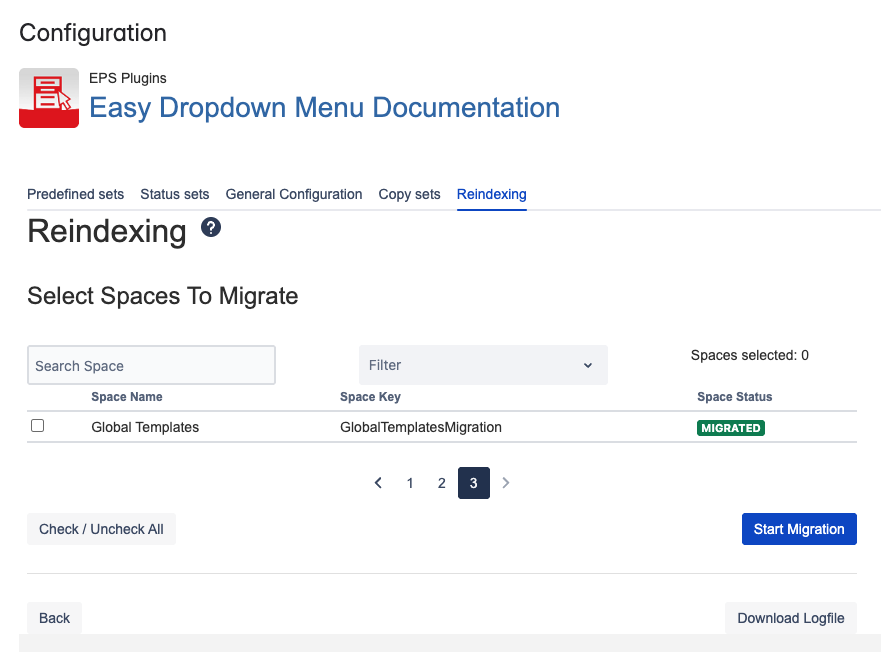Screen dimensions: 881x652
Task: Tick the Global Templates space checkbox
Action: [x=38, y=426]
